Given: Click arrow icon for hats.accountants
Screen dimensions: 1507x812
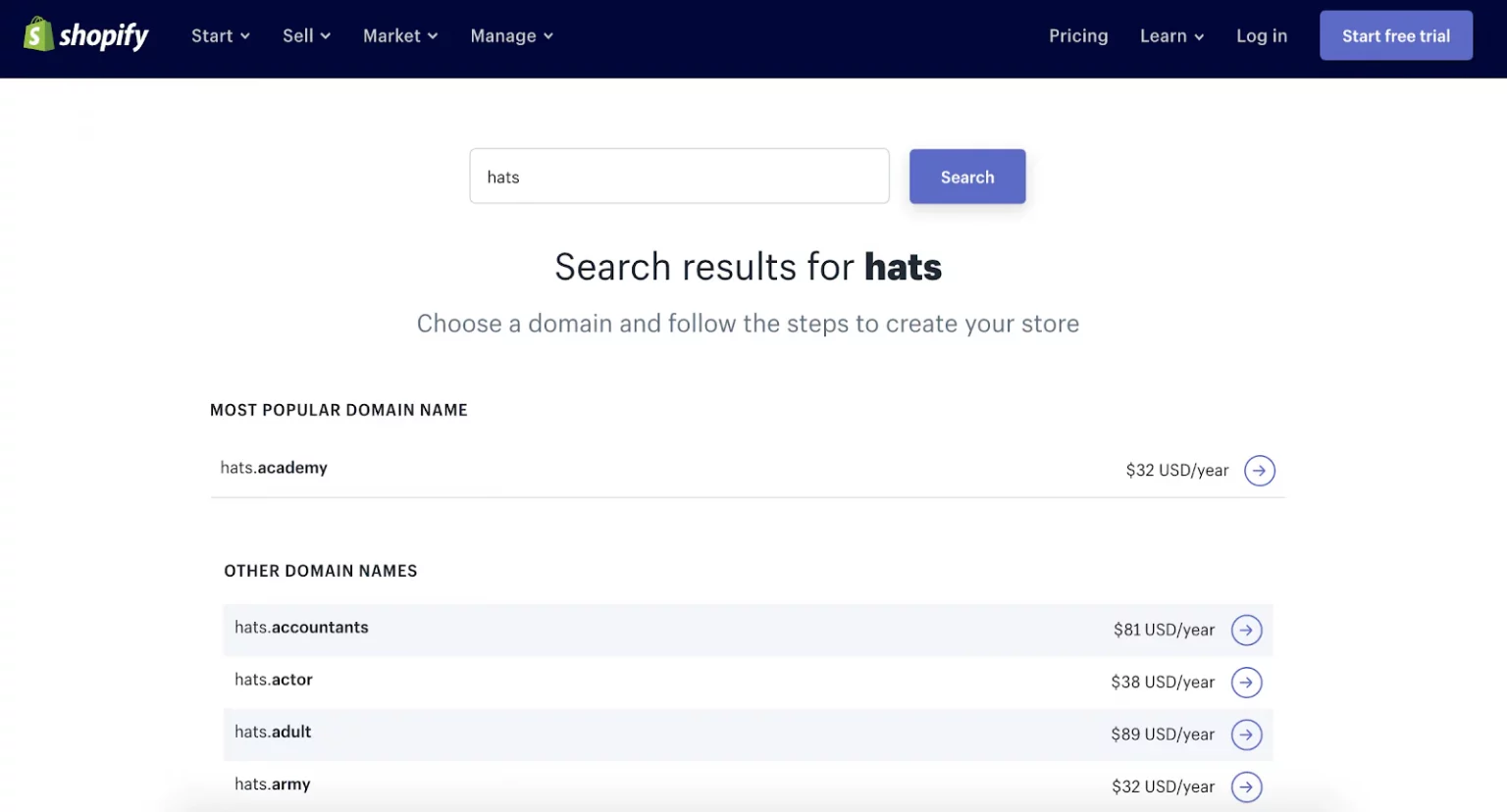Looking at the screenshot, I should [1246, 630].
